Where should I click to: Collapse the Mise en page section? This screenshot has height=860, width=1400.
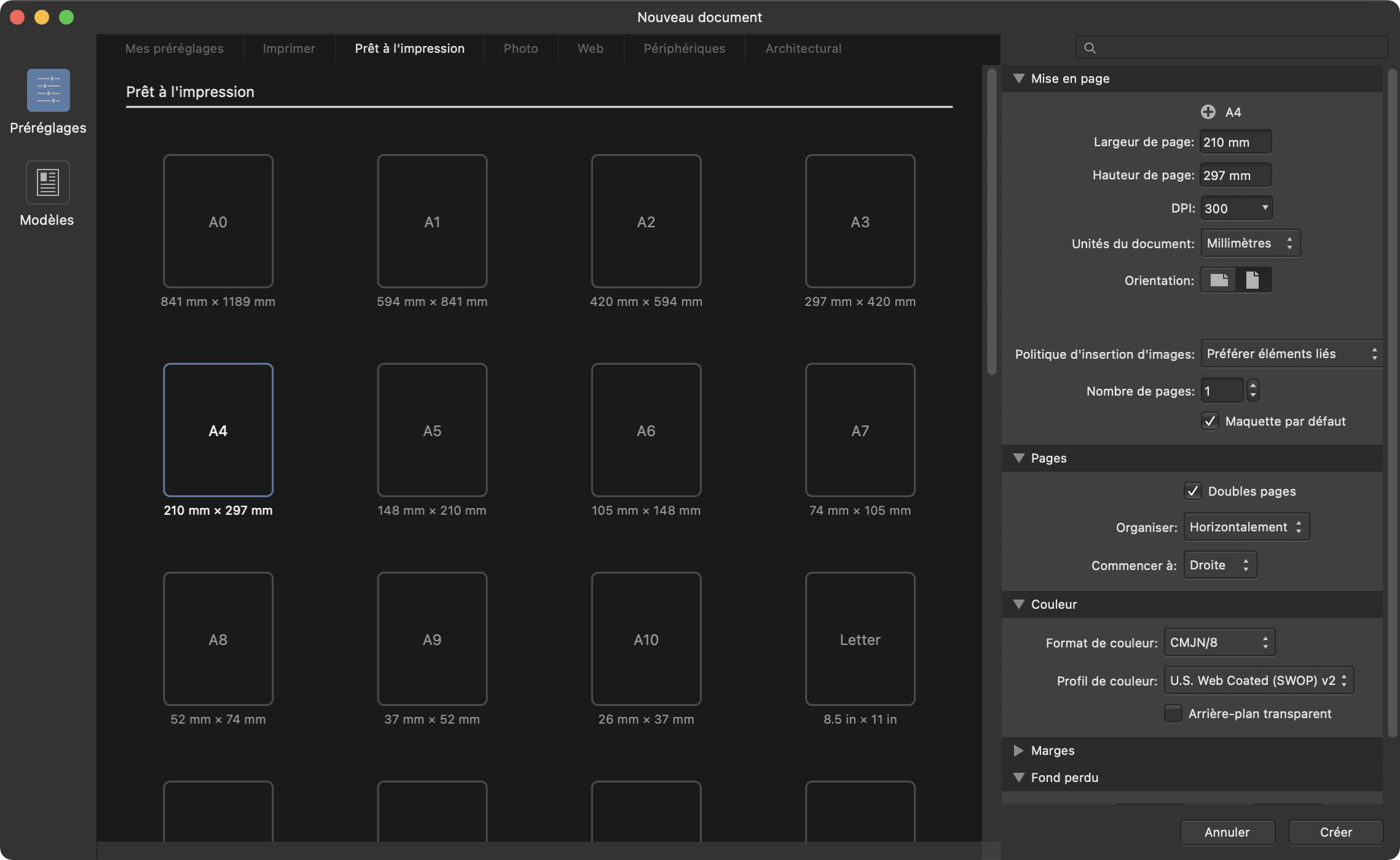pyautogui.click(x=1018, y=79)
